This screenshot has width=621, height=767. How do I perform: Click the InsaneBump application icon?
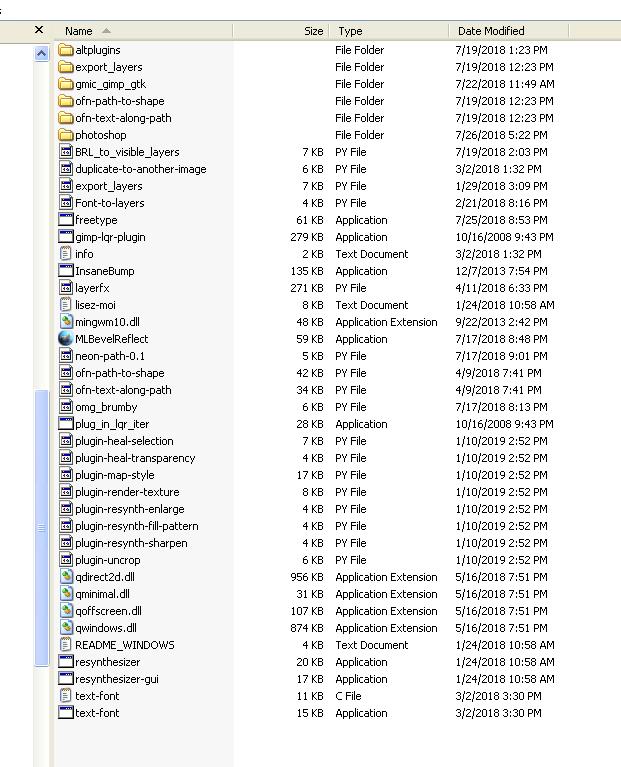click(66, 271)
